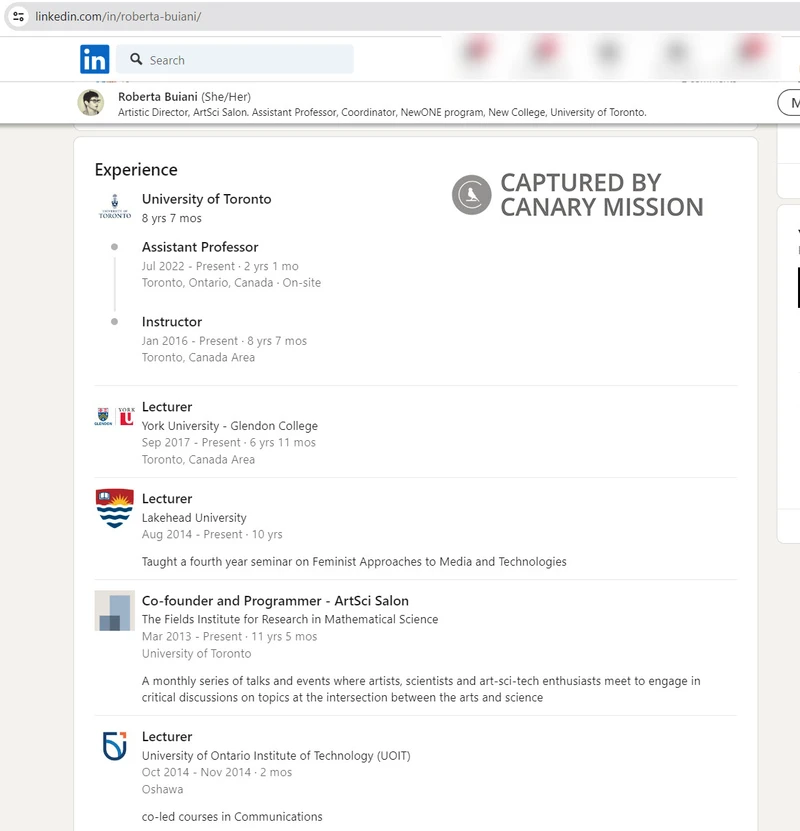
Task: Open the Ontario Institute of Technology logo
Action: click(x=114, y=746)
